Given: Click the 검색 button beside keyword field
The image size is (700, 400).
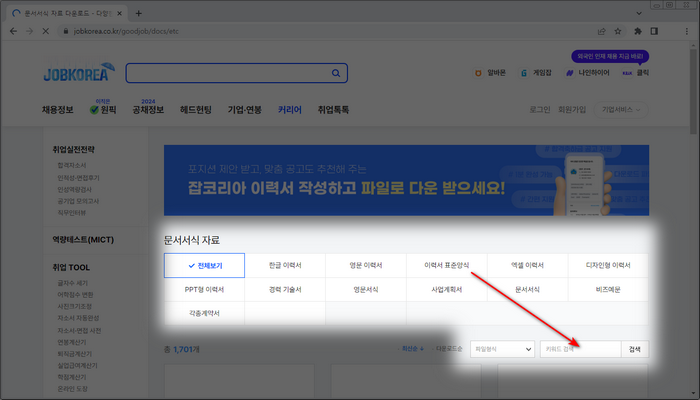Looking at the screenshot, I should coord(635,349).
